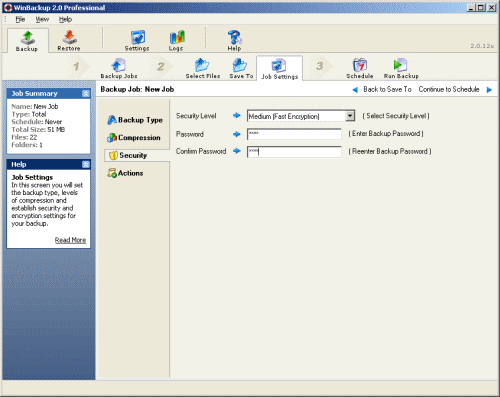Click the Help panel header title
500x397 pixels.
[x=19, y=164]
